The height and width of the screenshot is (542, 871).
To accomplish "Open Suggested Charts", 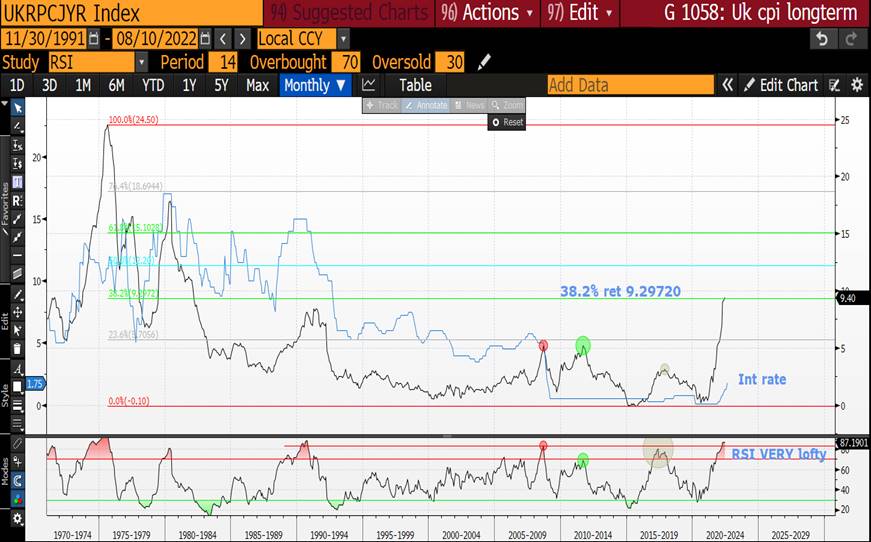I will [349, 12].
